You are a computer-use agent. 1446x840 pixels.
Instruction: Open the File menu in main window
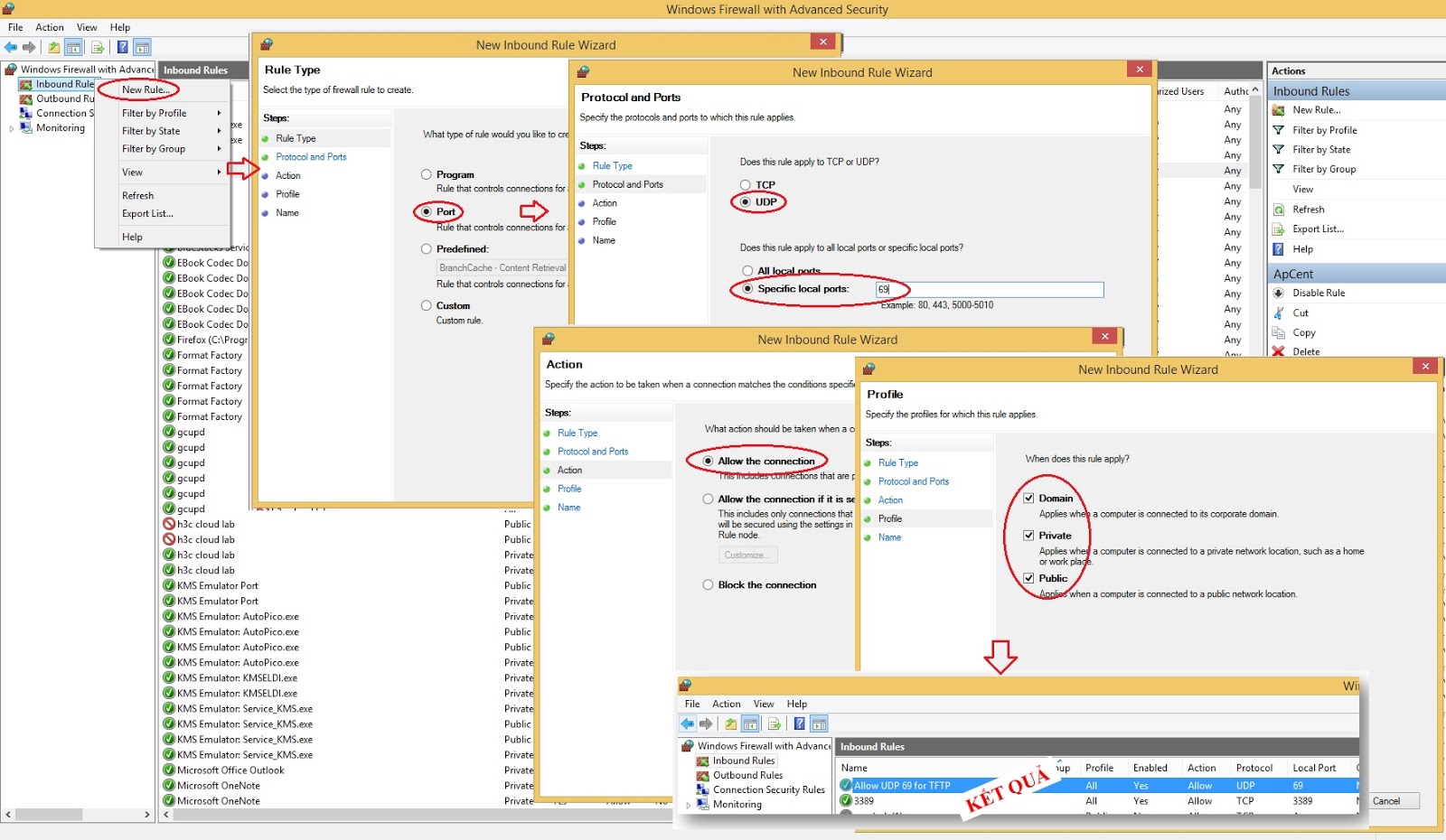[15, 27]
